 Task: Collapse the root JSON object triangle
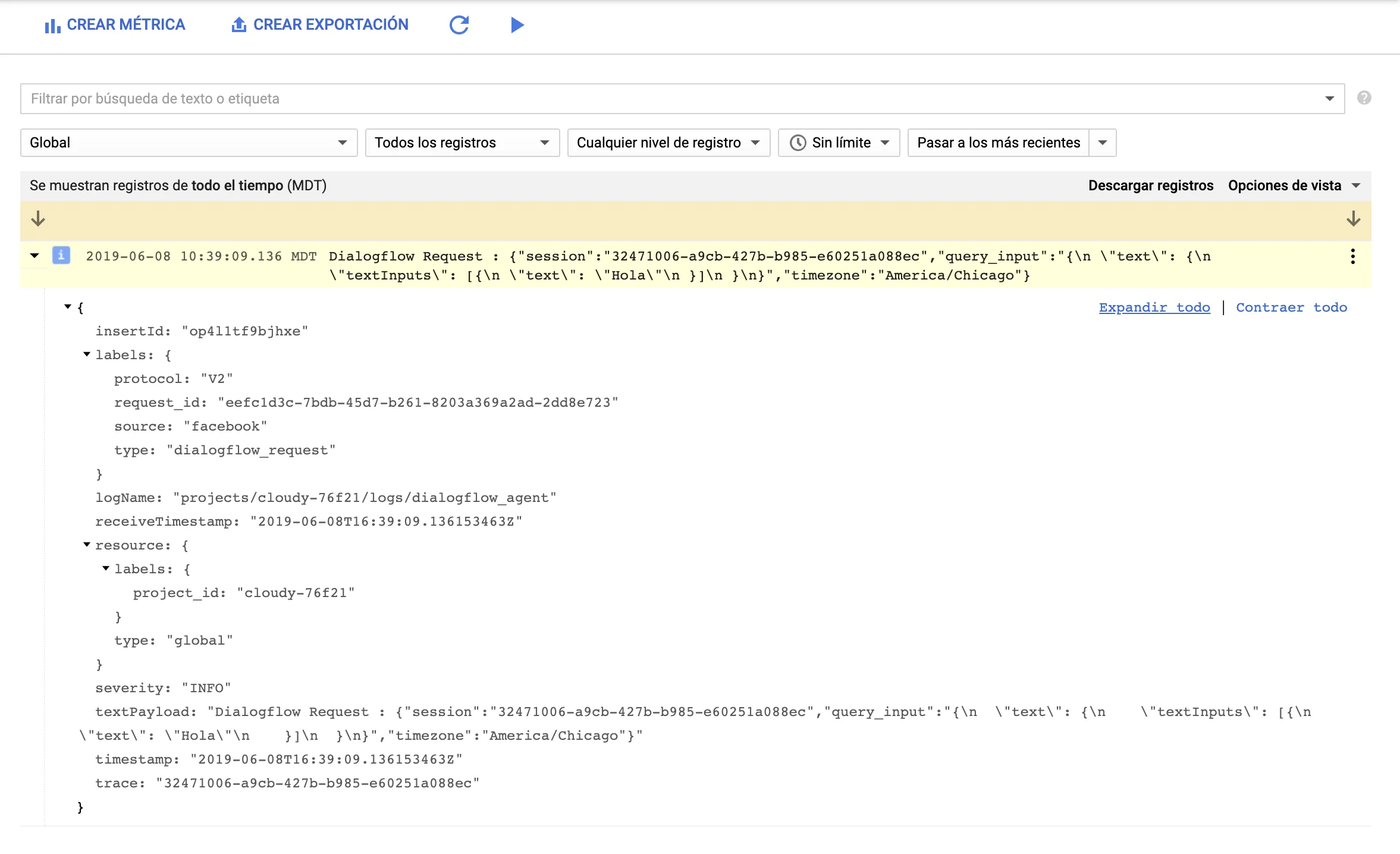(68, 307)
